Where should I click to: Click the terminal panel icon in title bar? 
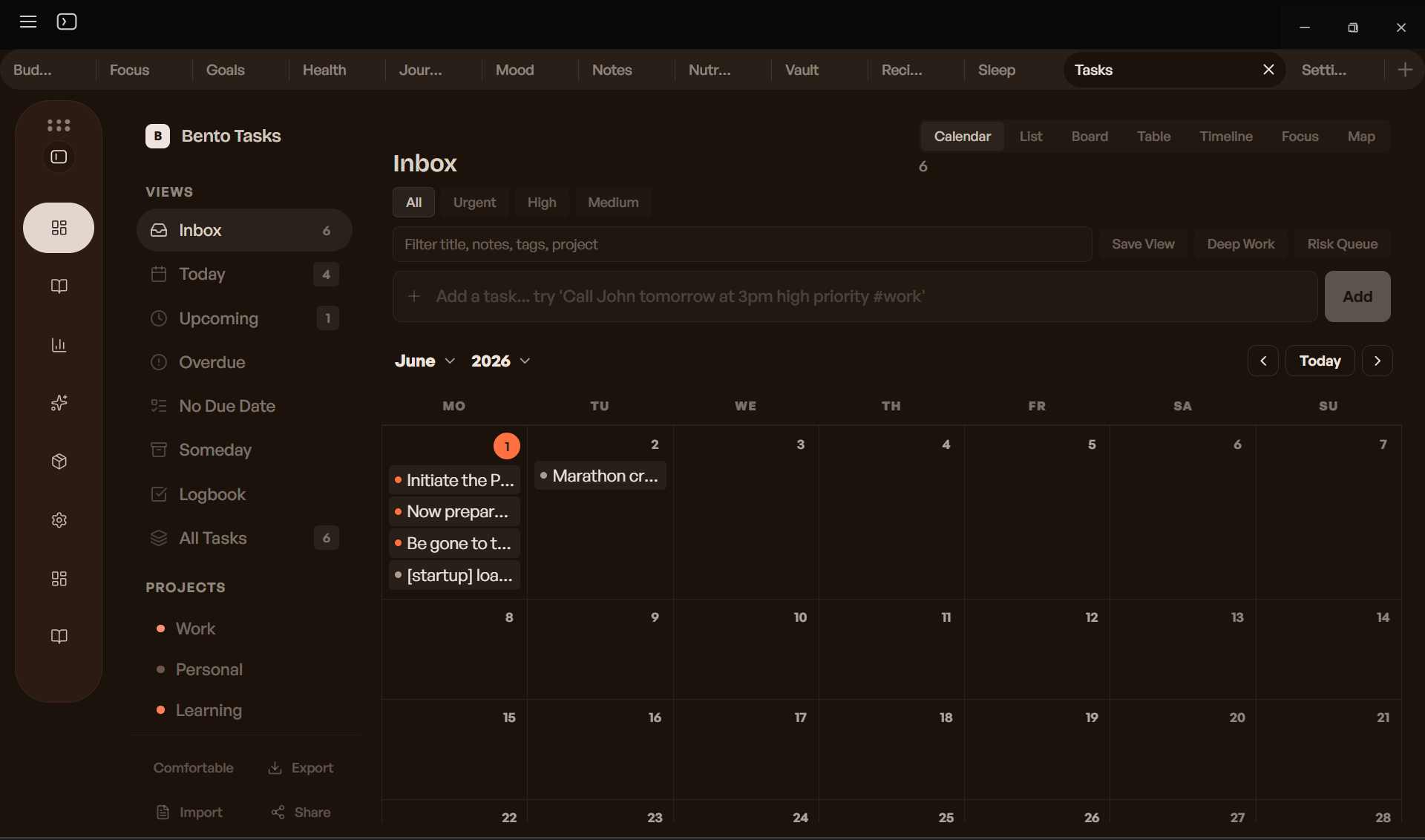click(67, 22)
